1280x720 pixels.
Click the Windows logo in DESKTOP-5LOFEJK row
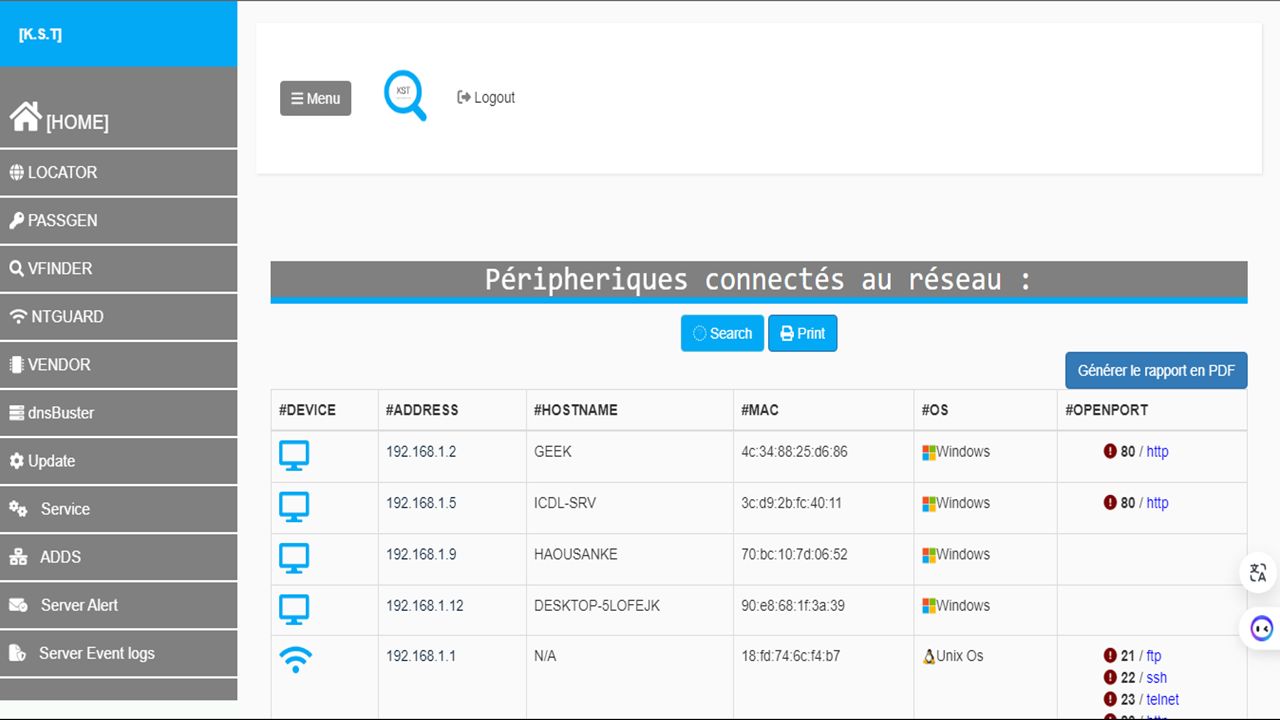pos(929,606)
